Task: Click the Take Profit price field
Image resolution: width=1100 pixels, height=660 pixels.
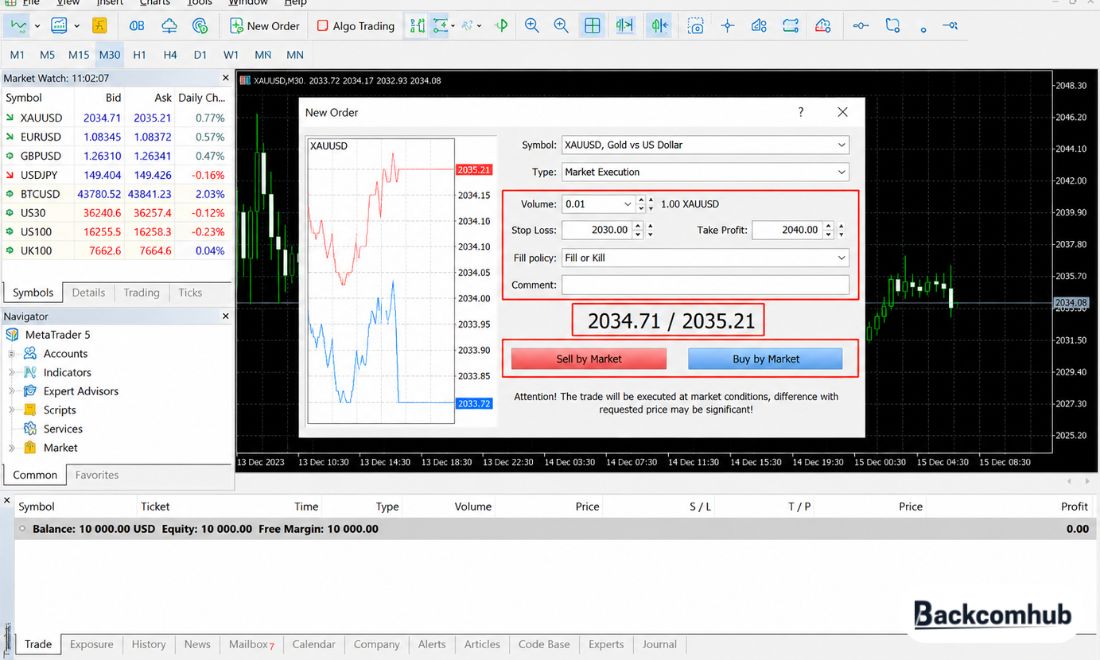Action: [x=787, y=230]
